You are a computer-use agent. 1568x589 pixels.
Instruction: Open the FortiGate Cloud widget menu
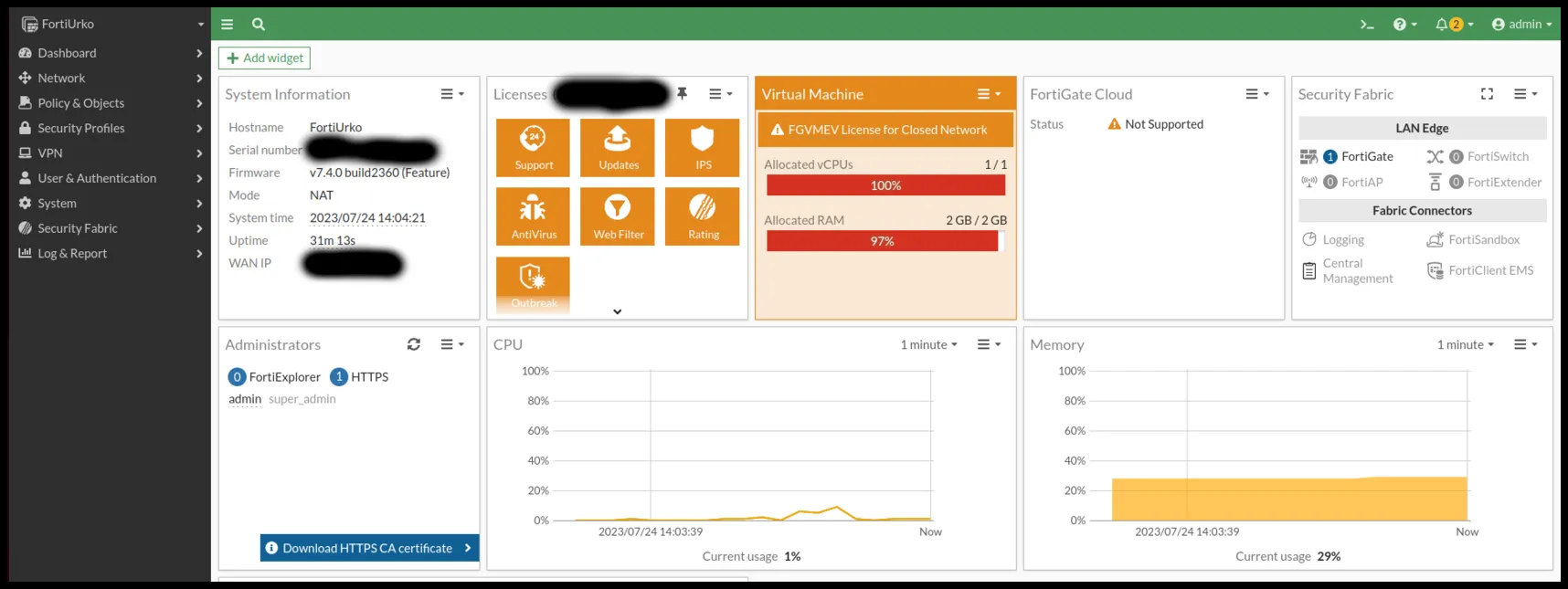coord(1257,94)
